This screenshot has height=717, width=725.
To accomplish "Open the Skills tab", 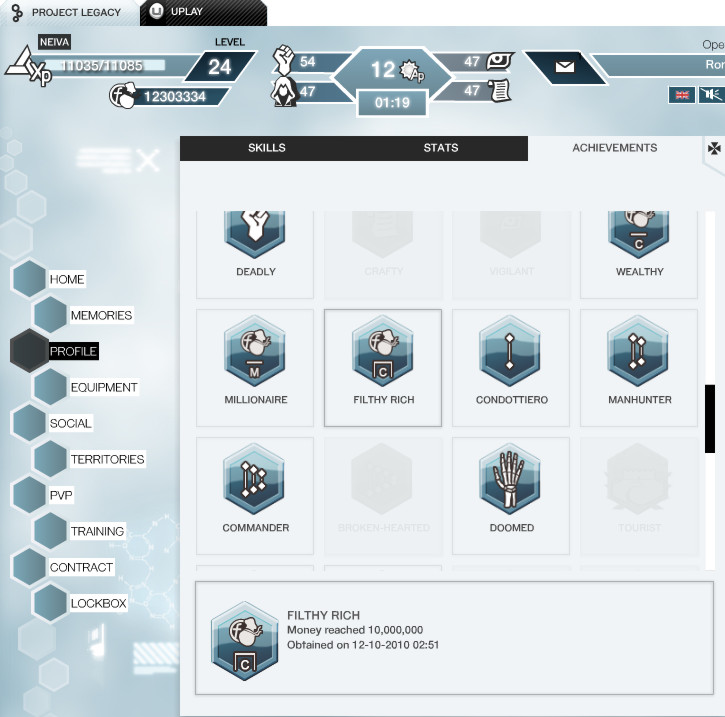I will (267, 148).
